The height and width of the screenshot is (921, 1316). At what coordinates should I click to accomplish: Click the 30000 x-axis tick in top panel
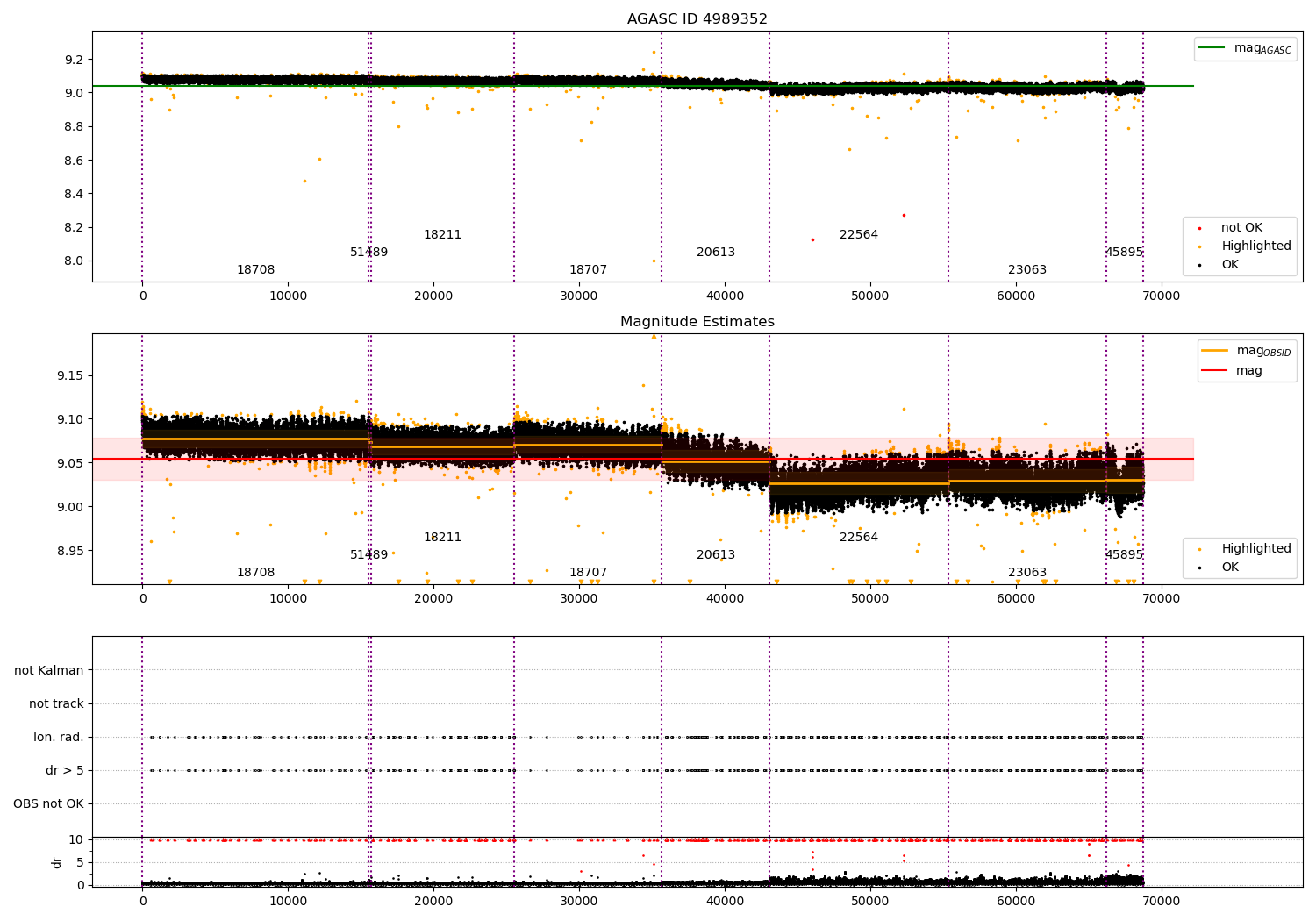click(579, 296)
